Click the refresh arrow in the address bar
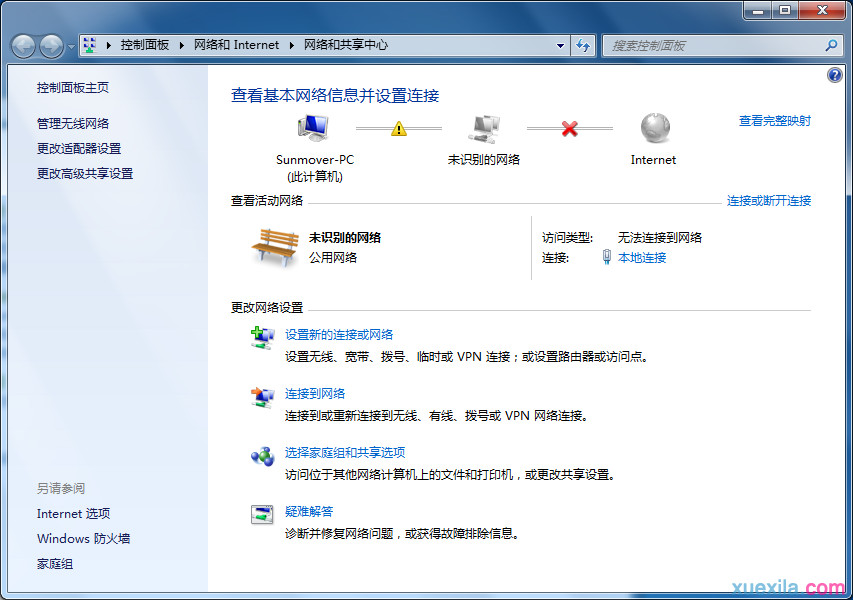853x600 pixels. coord(583,45)
